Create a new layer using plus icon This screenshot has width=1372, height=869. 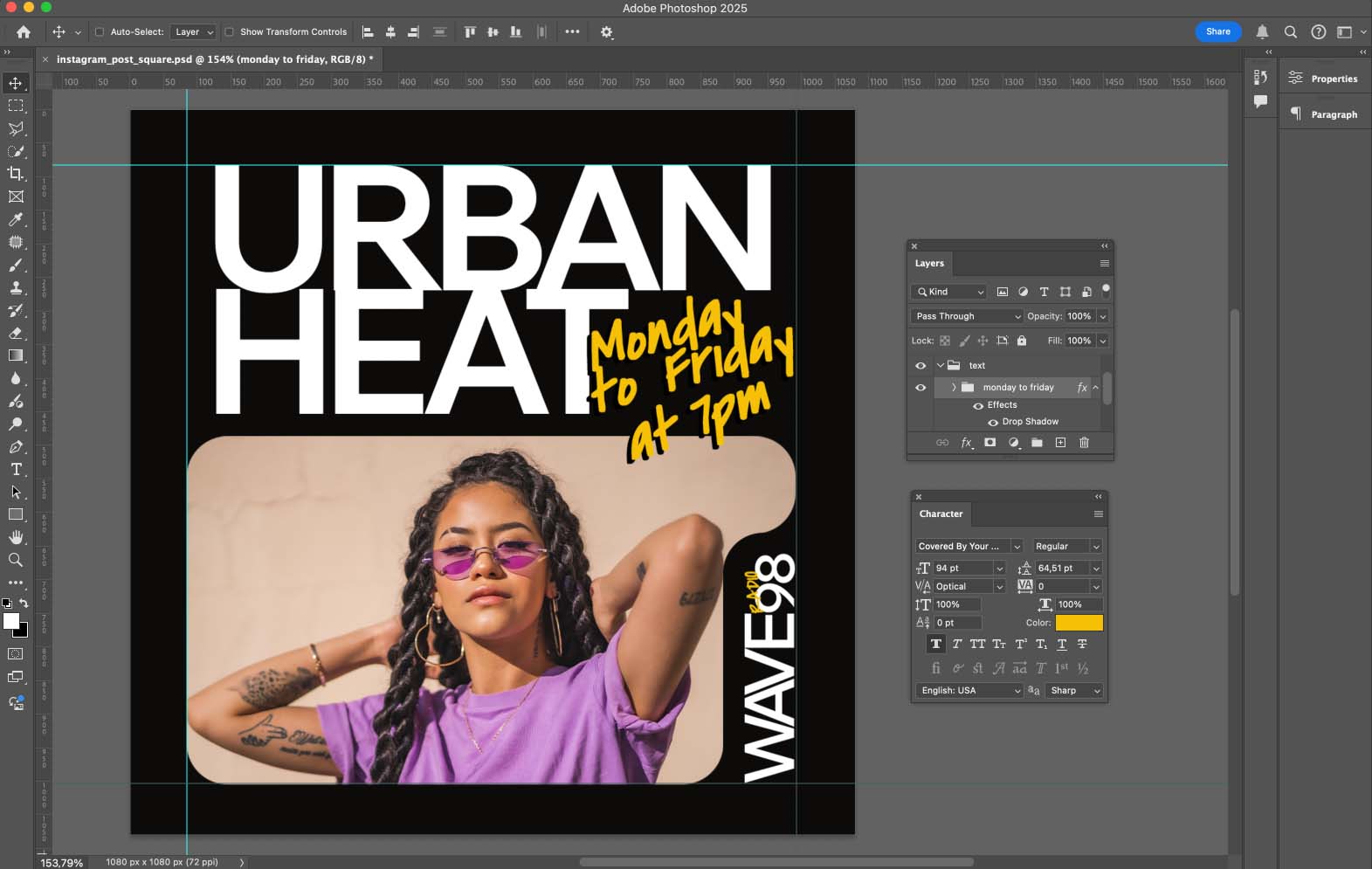(1060, 443)
